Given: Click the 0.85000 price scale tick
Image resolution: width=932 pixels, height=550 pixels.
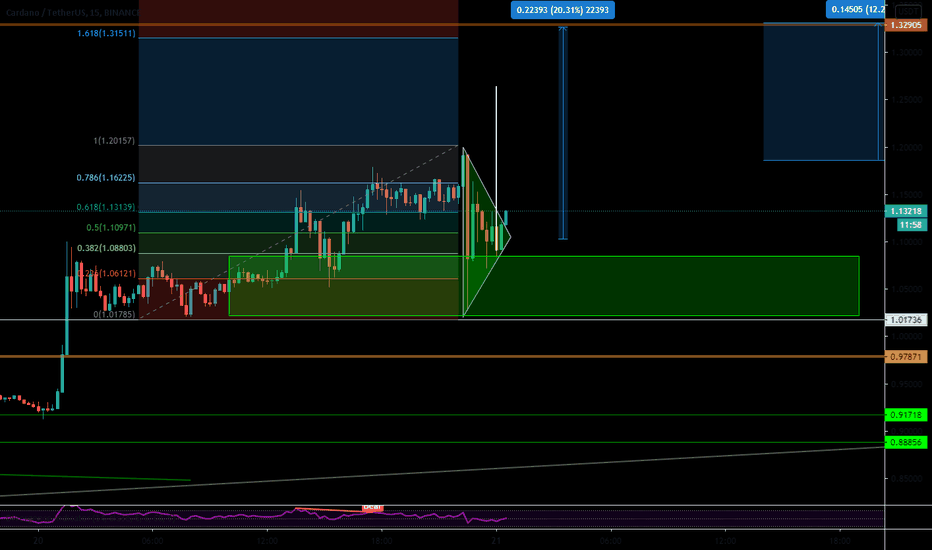Looking at the screenshot, I should pyautogui.click(x=906, y=478).
